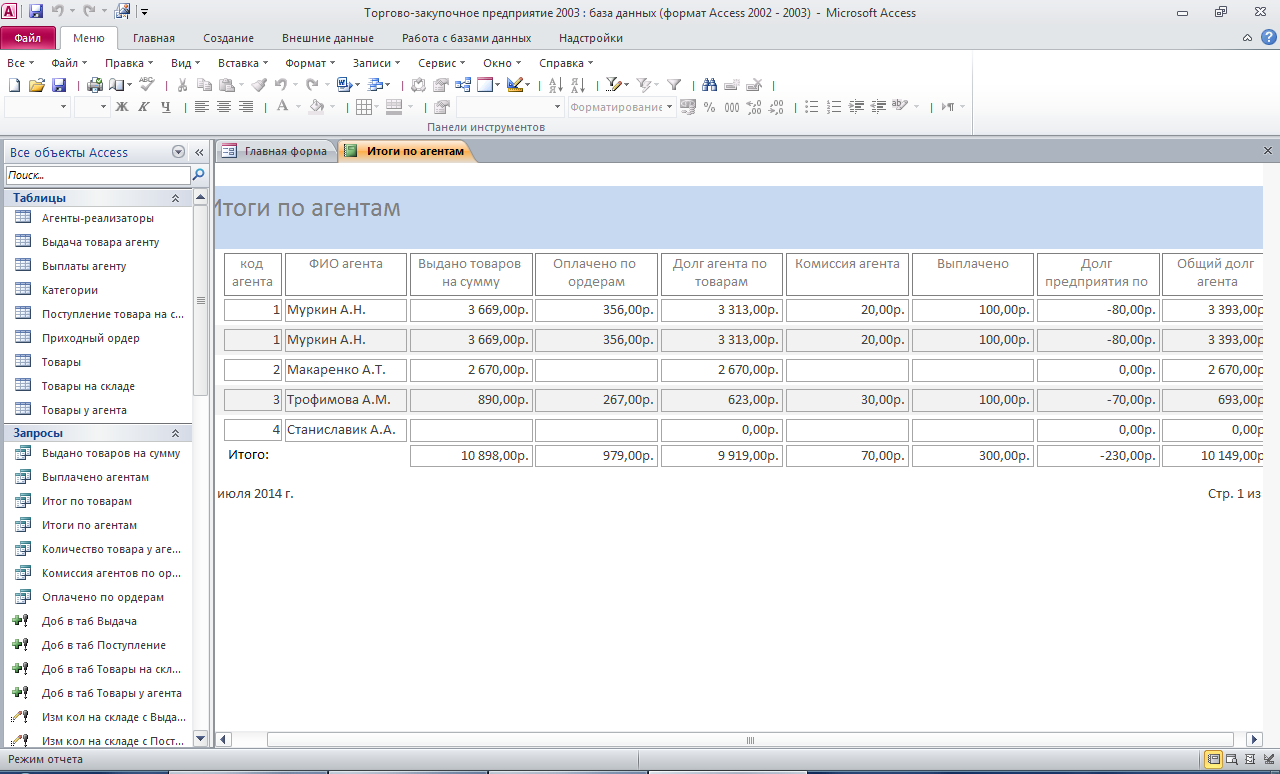Click the Save icon in the menu toolbar

pos(59,85)
